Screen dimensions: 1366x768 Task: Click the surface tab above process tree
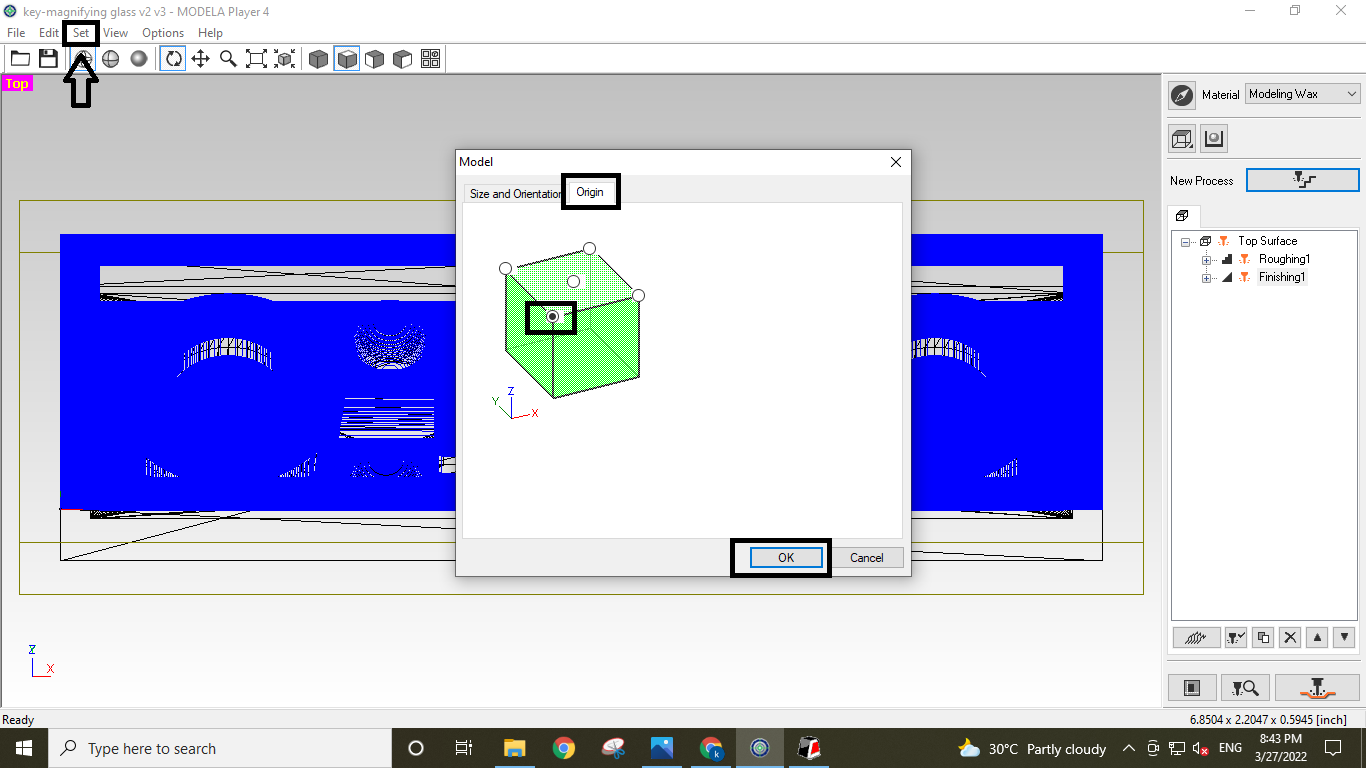pyautogui.click(x=1182, y=216)
